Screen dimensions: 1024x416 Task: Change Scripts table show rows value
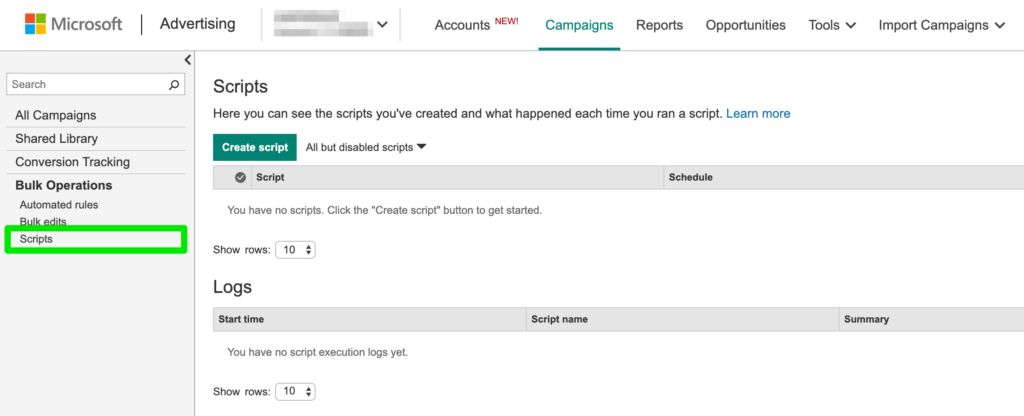click(295, 249)
